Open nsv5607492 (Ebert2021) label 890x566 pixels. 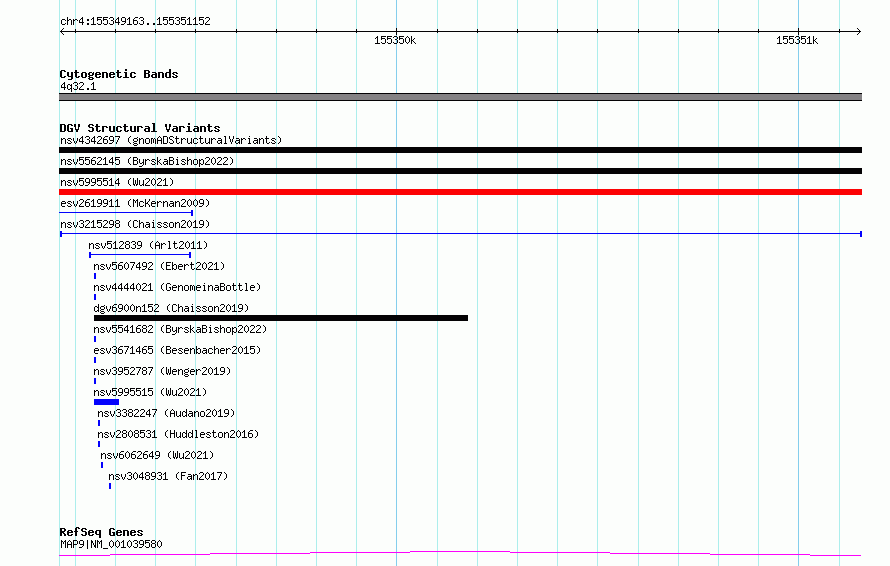pyautogui.click(x=159, y=266)
